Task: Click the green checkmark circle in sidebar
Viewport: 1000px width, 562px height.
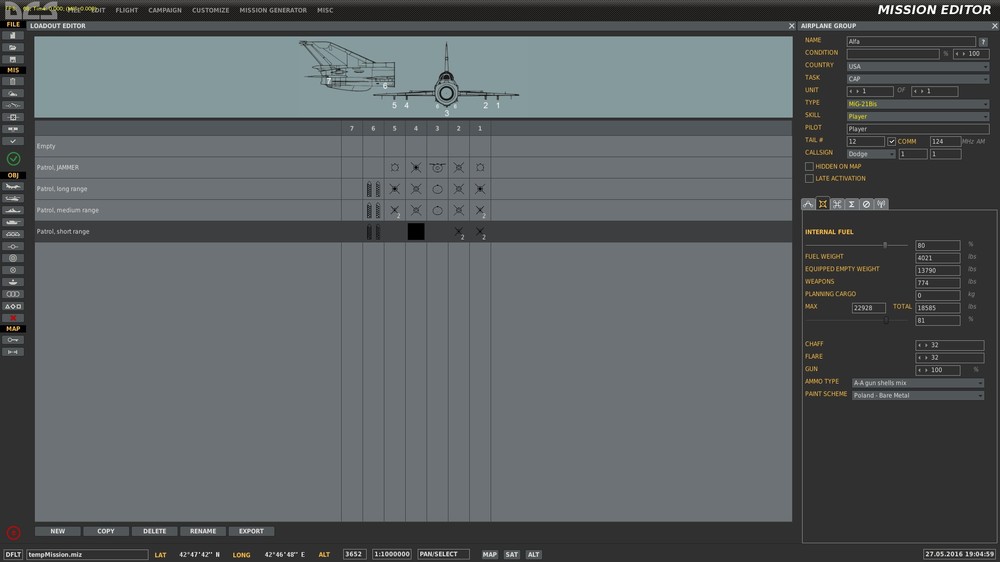Action: click(13, 158)
